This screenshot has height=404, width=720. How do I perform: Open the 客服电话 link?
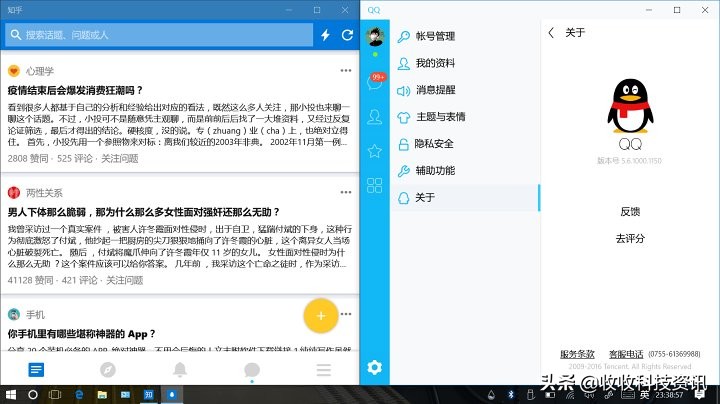[626, 354]
